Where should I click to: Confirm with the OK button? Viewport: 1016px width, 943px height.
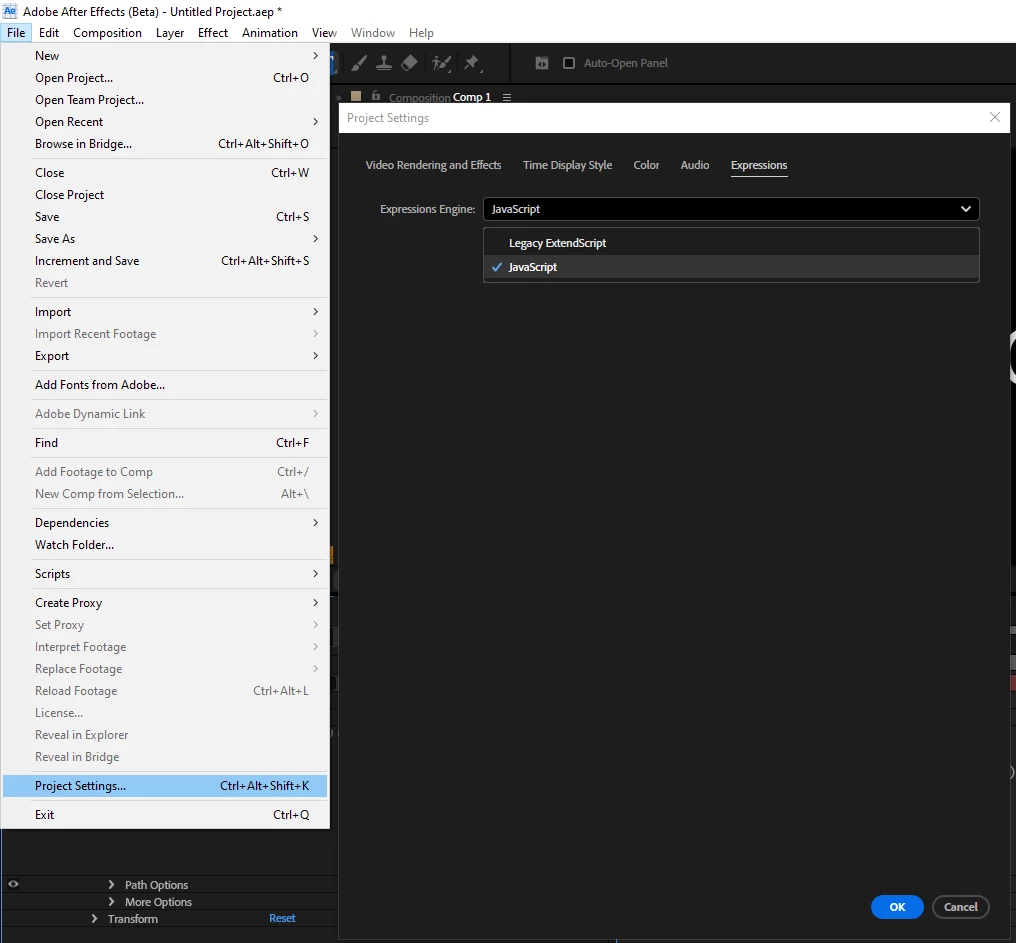click(x=897, y=907)
